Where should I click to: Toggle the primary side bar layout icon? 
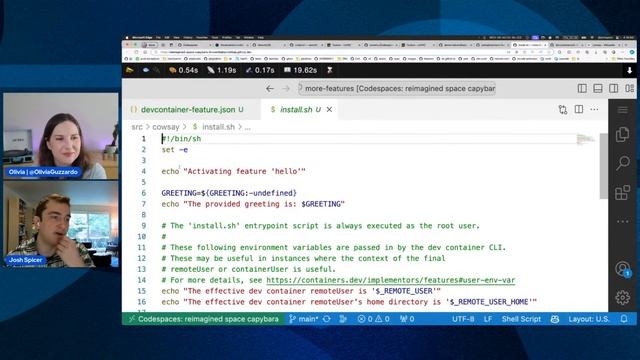coord(582,89)
